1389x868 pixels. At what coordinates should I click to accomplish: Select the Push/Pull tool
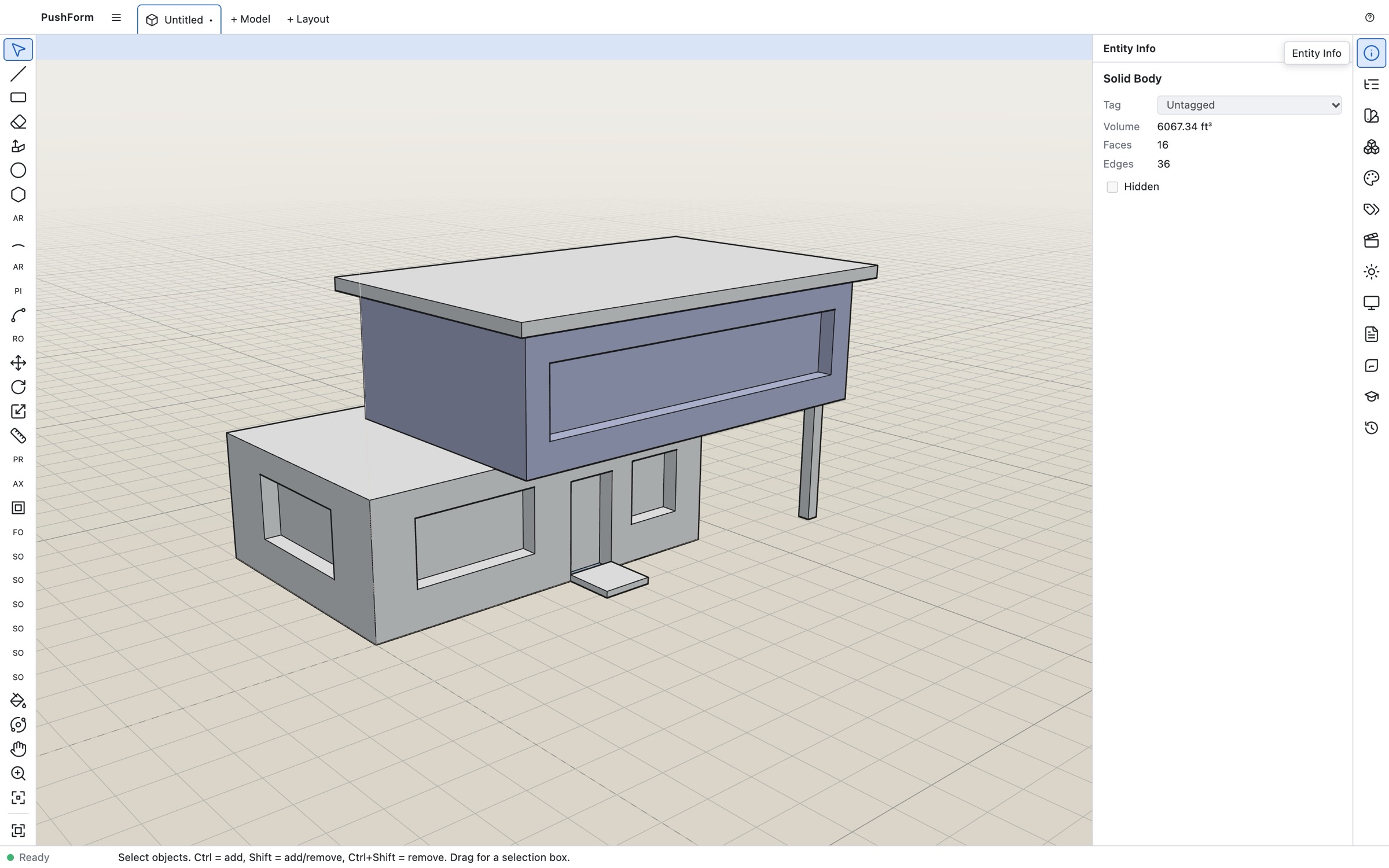click(x=18, y=146)
